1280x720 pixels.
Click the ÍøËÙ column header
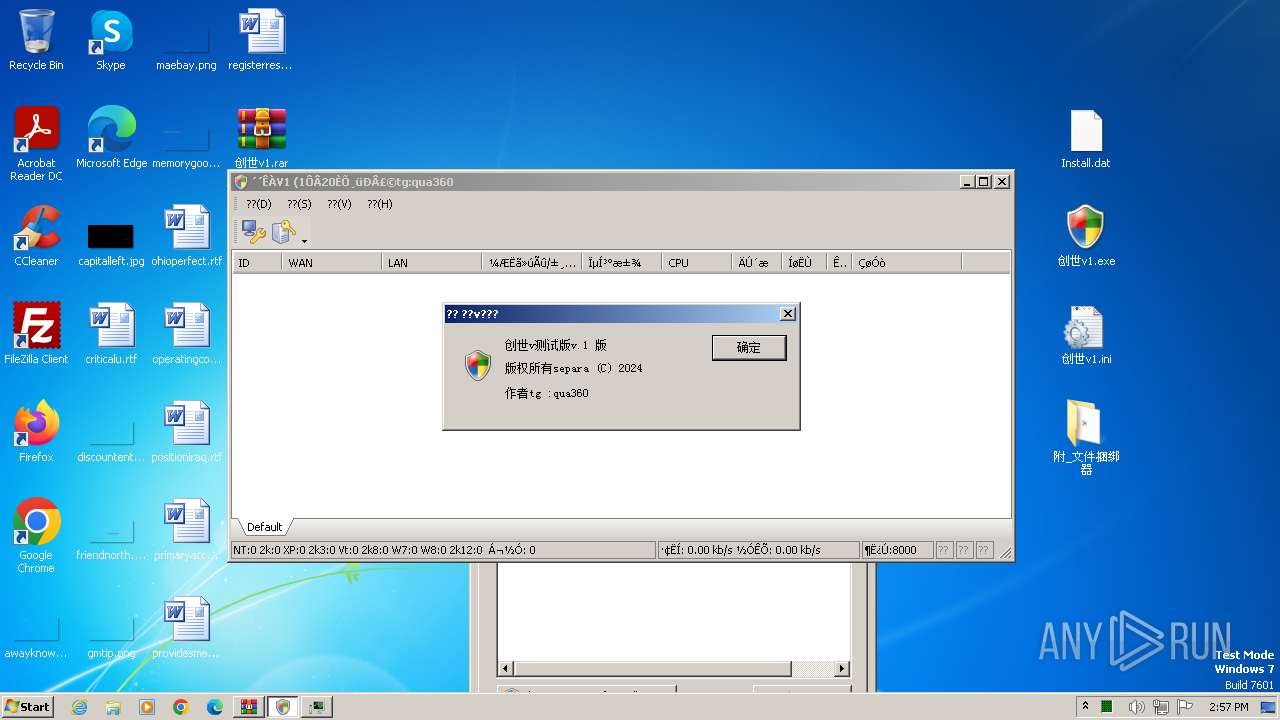[x=804, y=263]
